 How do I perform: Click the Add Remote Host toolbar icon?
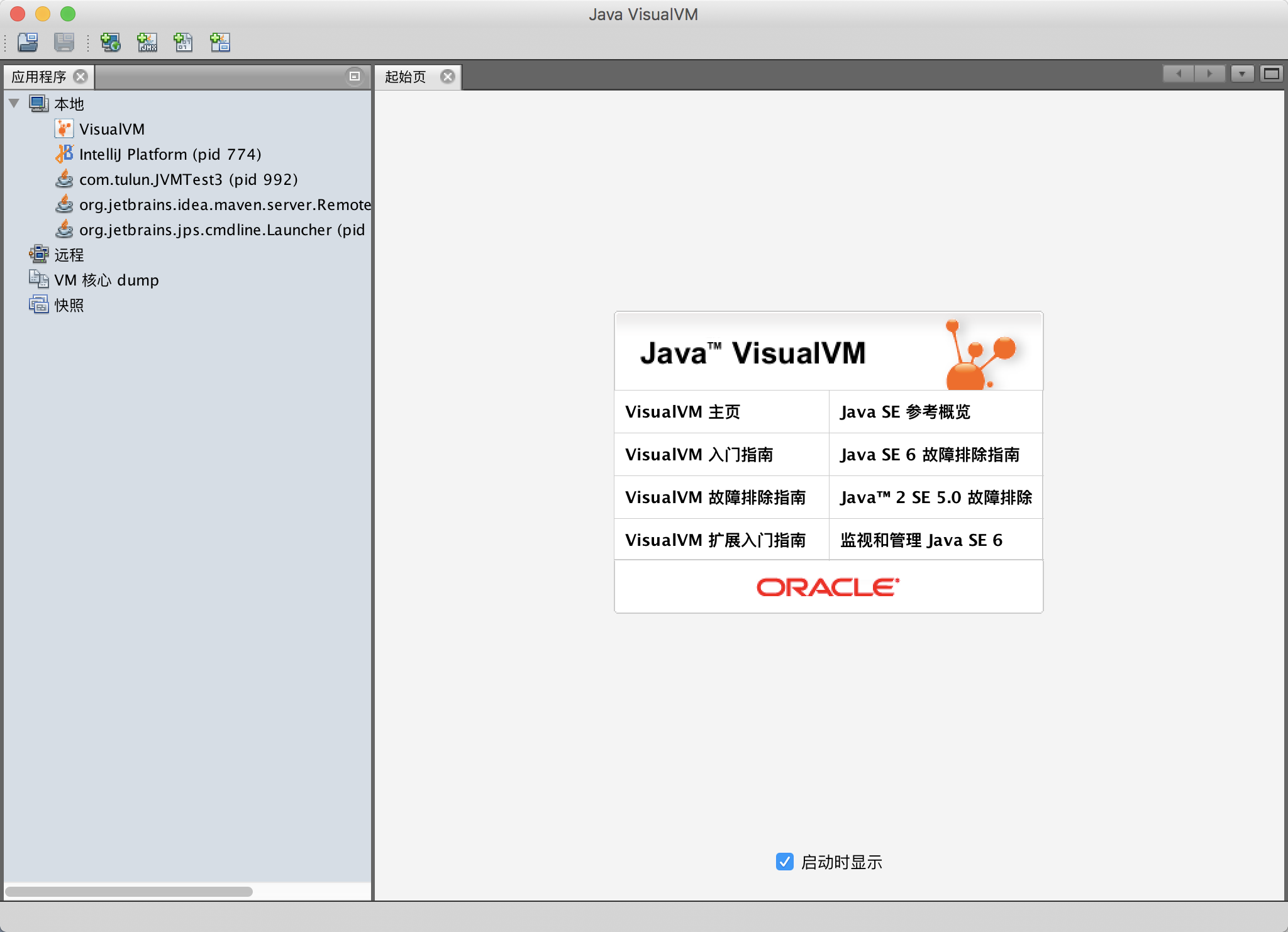click(x=111, y=42)
